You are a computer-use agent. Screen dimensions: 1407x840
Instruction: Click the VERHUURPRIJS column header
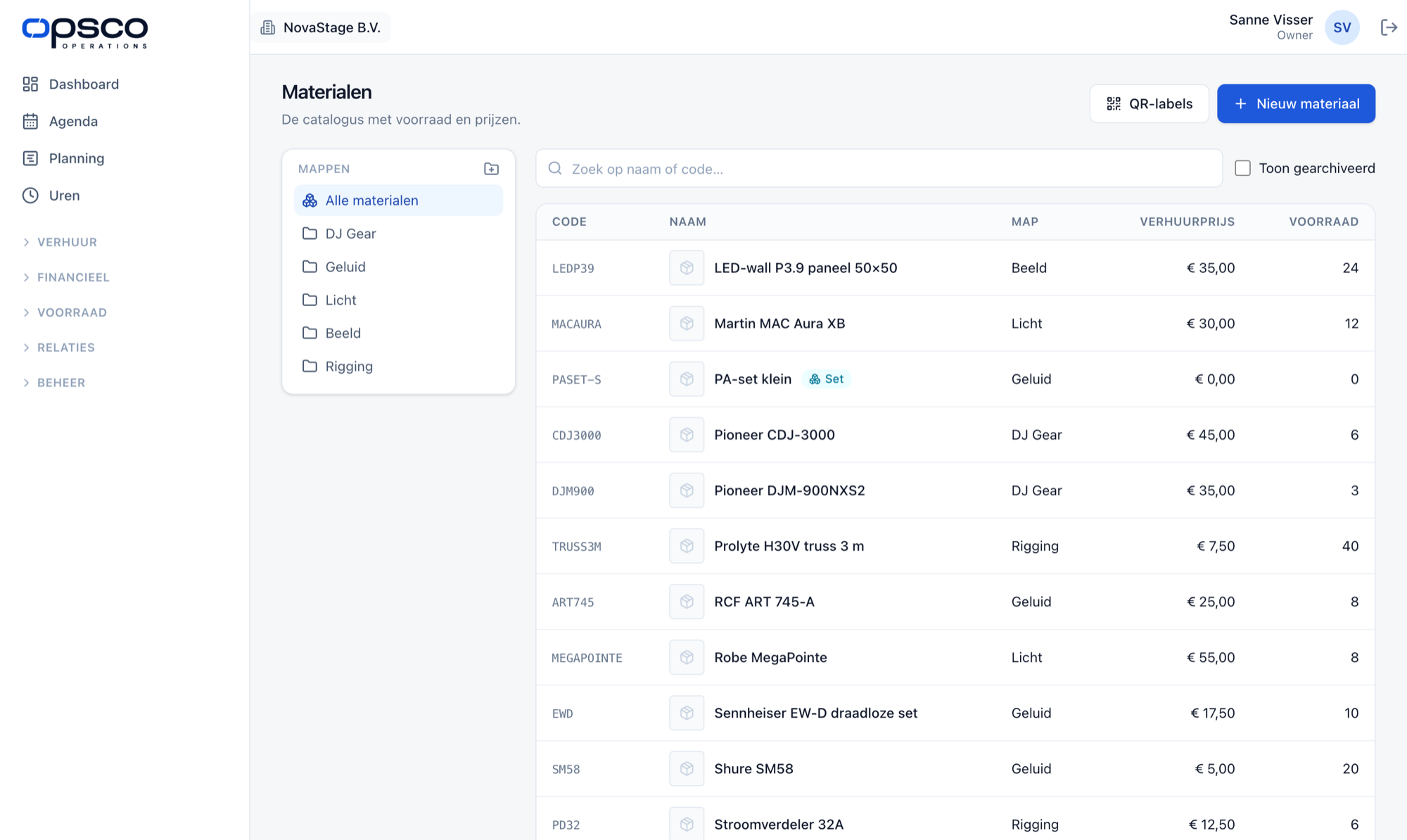point(1187,222)
